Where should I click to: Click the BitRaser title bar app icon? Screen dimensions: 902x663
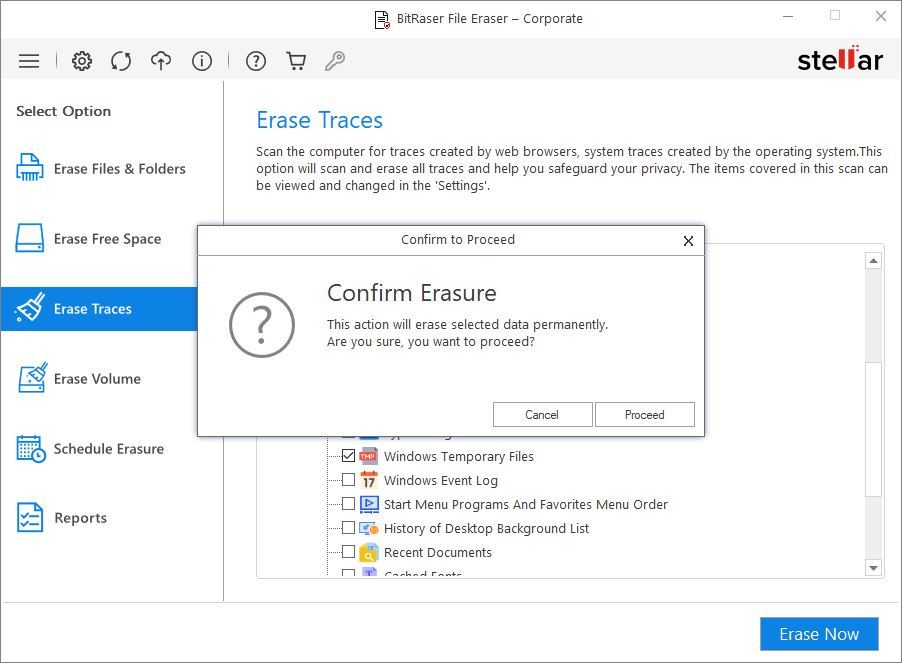pyautogui.click(x=382, y=20)
